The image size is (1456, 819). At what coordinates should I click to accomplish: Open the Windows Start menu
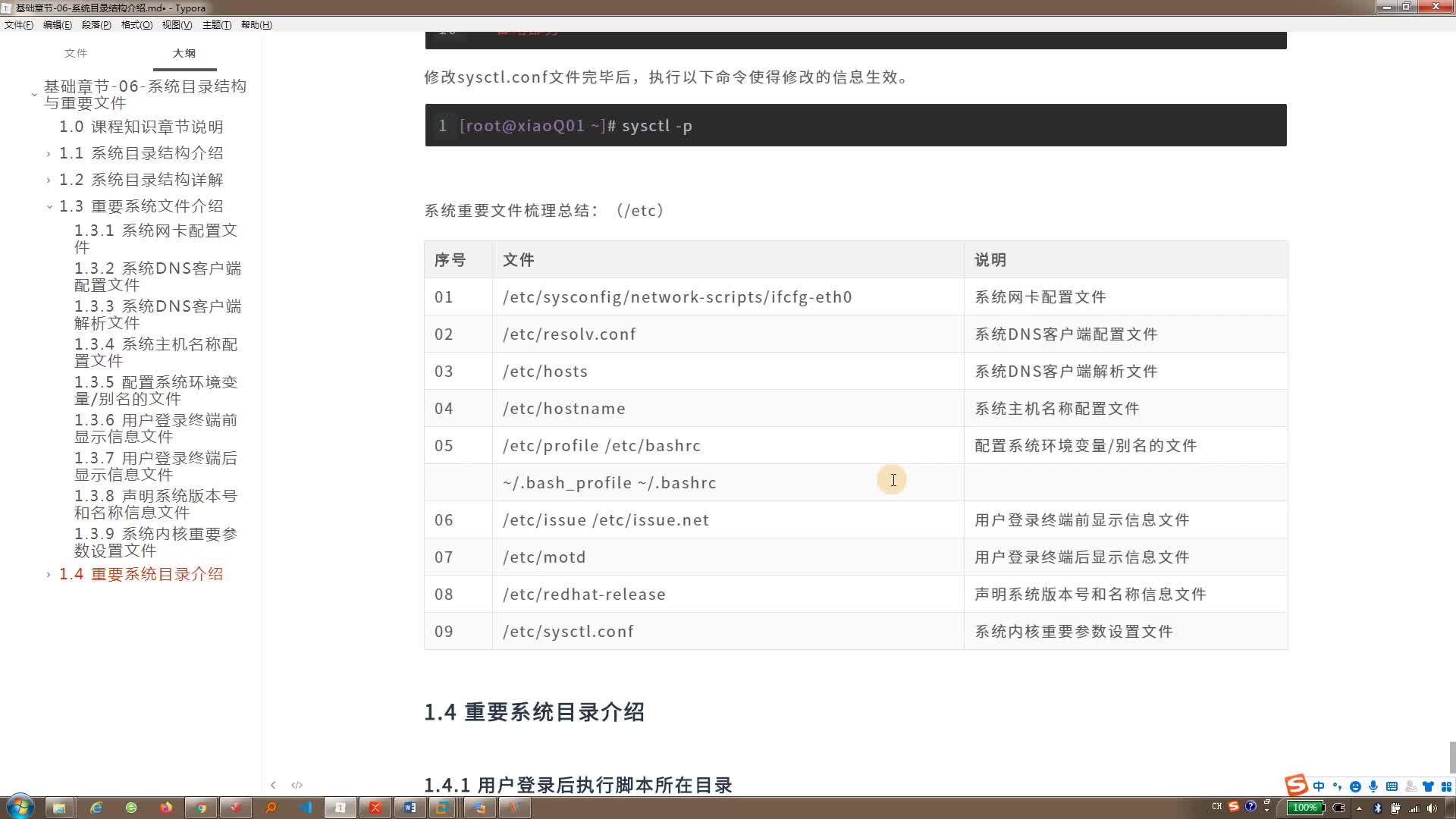[x=20, y=807]
